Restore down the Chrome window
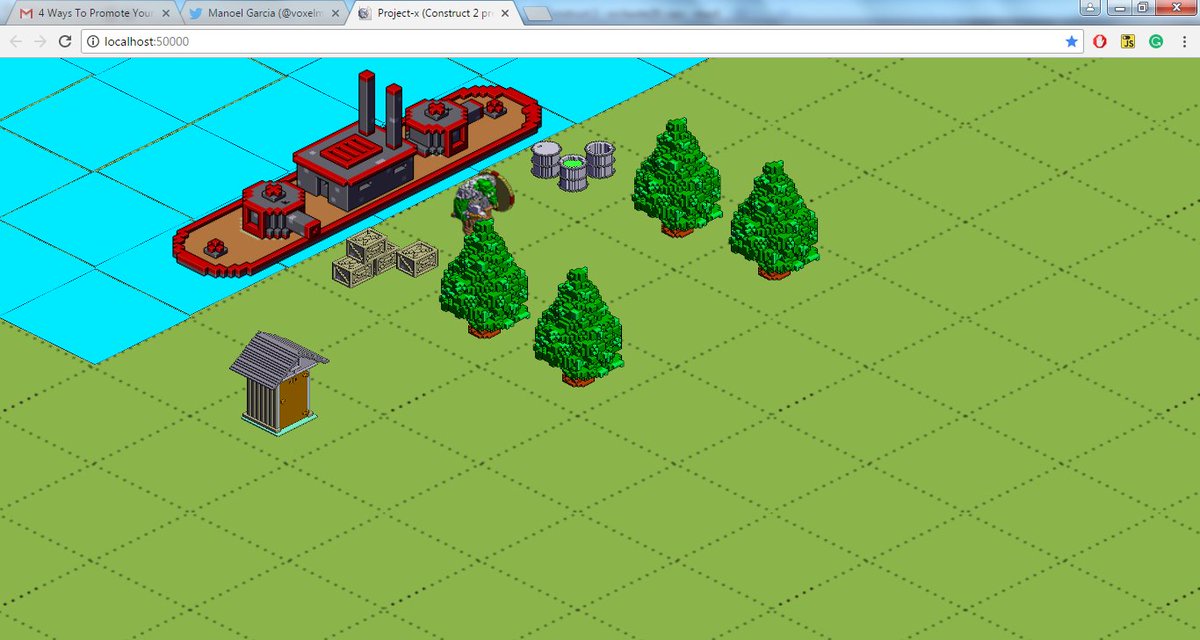The image size is (1200, 640). [x=1143, y=7]
